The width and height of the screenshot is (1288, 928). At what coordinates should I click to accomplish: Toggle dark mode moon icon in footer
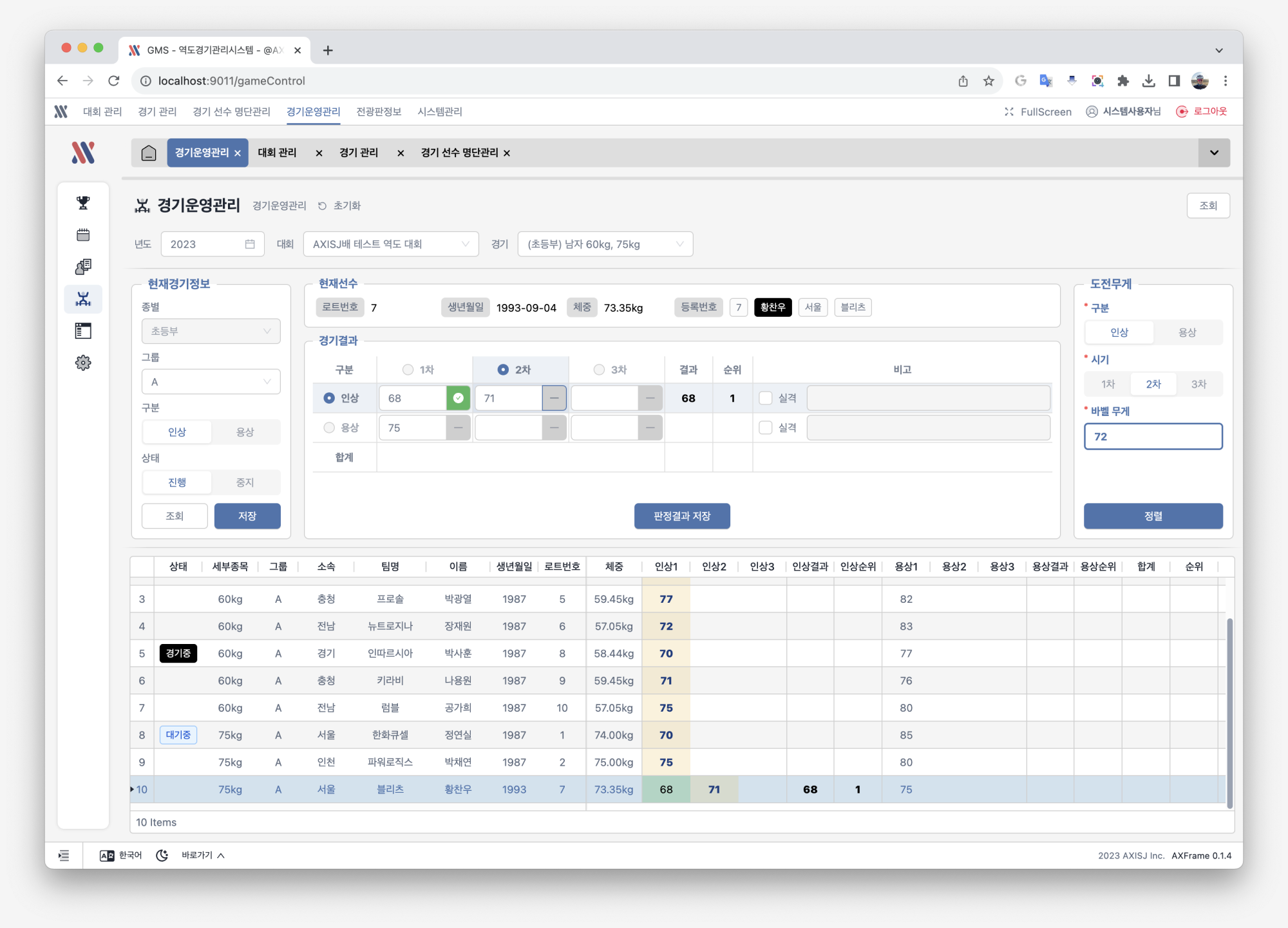162,855
